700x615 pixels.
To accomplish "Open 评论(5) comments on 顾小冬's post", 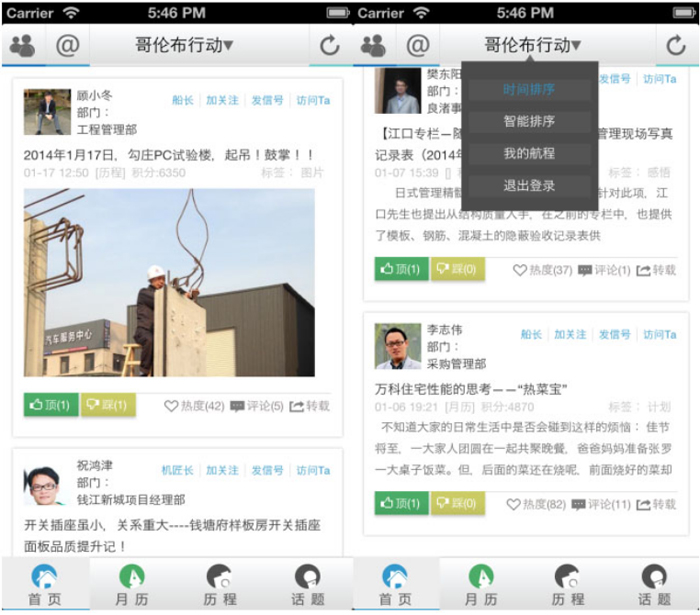I will click(257, 406).
